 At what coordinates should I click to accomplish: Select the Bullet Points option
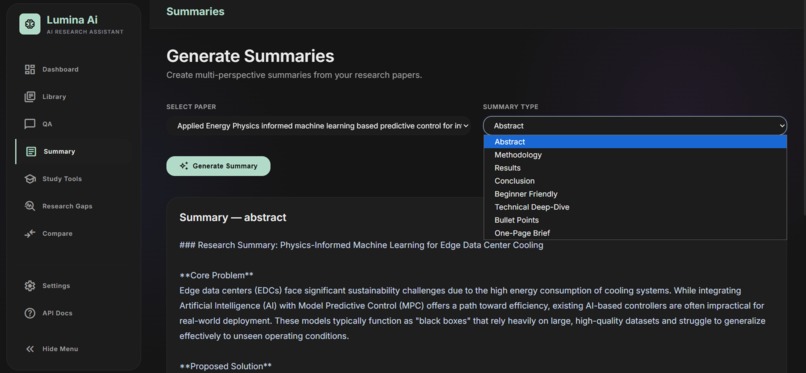(635, 220)
